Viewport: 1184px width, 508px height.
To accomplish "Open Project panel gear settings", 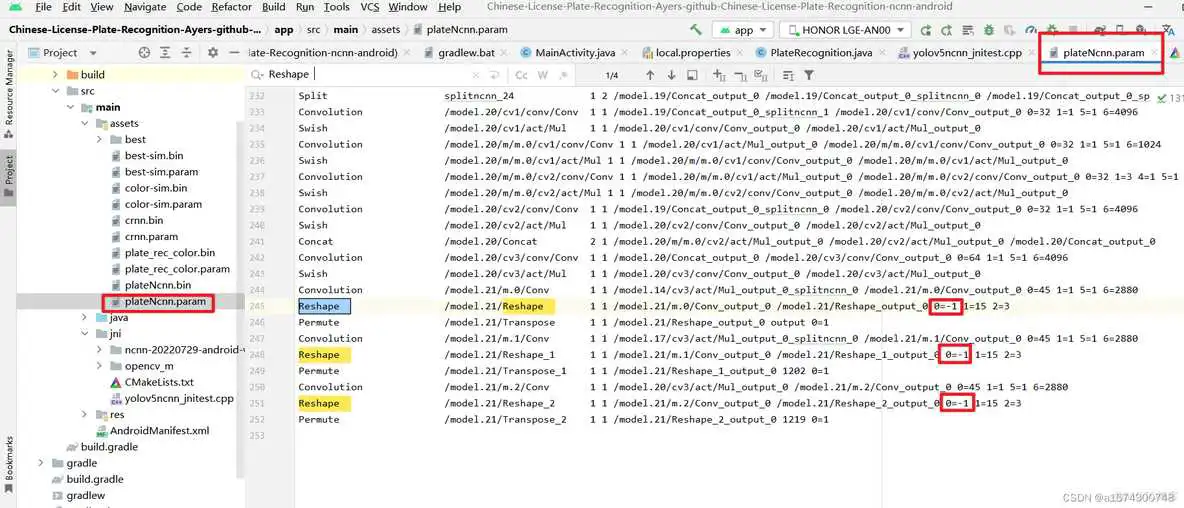I will pyautogui.click(x=212, y=53).
